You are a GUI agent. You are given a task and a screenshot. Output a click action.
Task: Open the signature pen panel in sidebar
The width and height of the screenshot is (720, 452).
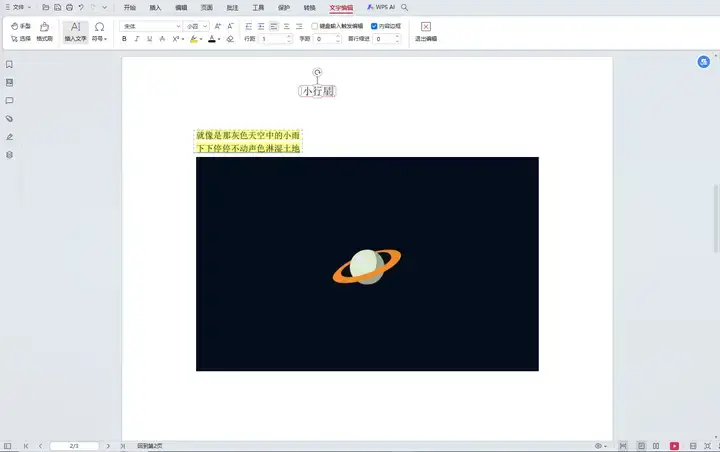9,137
